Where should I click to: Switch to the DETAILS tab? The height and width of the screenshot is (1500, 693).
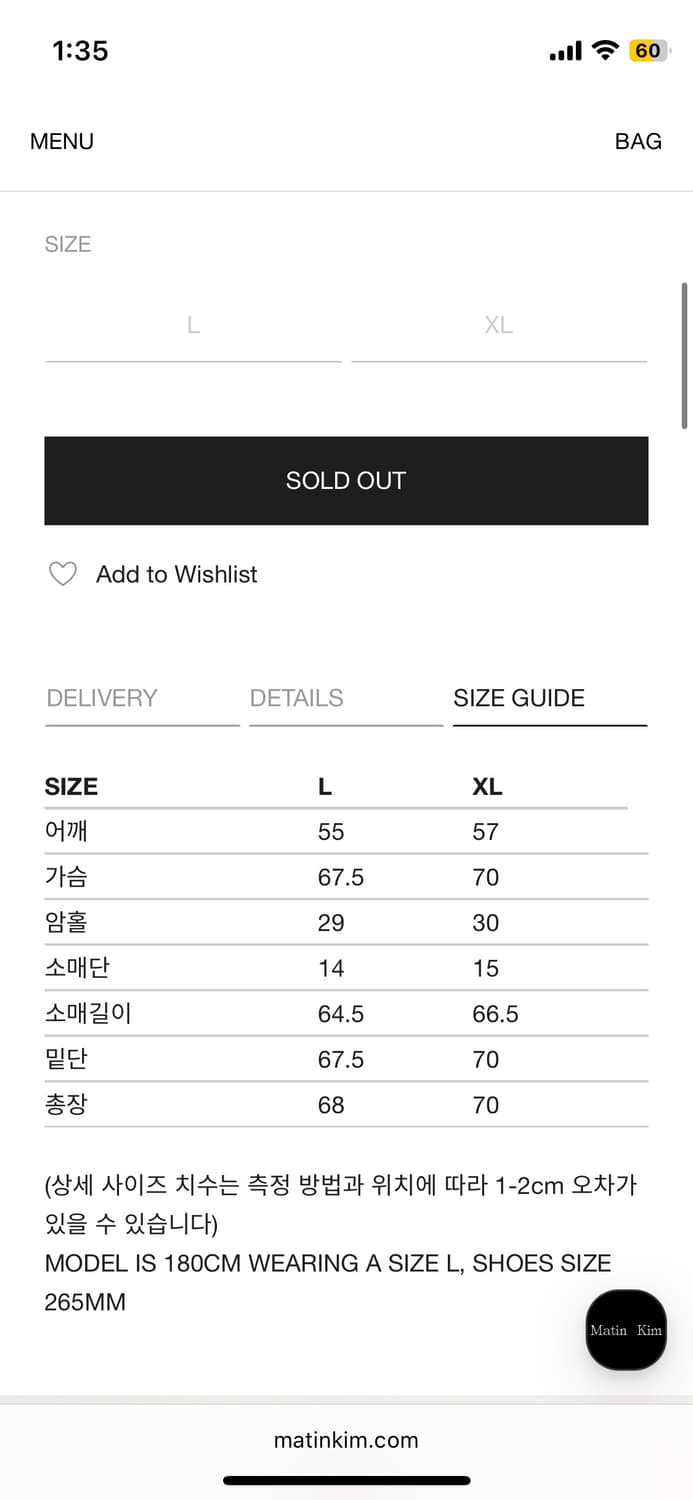pyautogui.click(x=296, y=698)
